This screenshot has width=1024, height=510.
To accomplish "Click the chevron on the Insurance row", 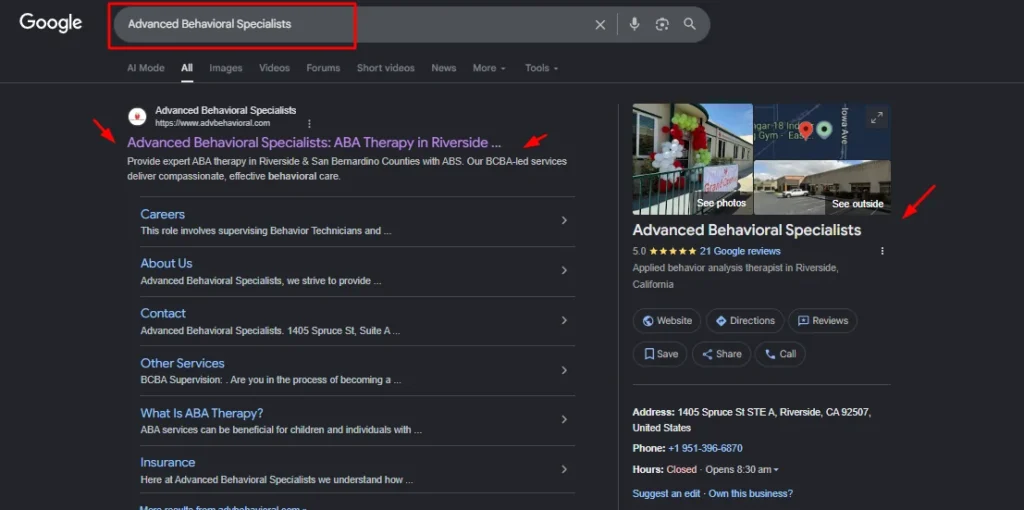I will 564,469.
